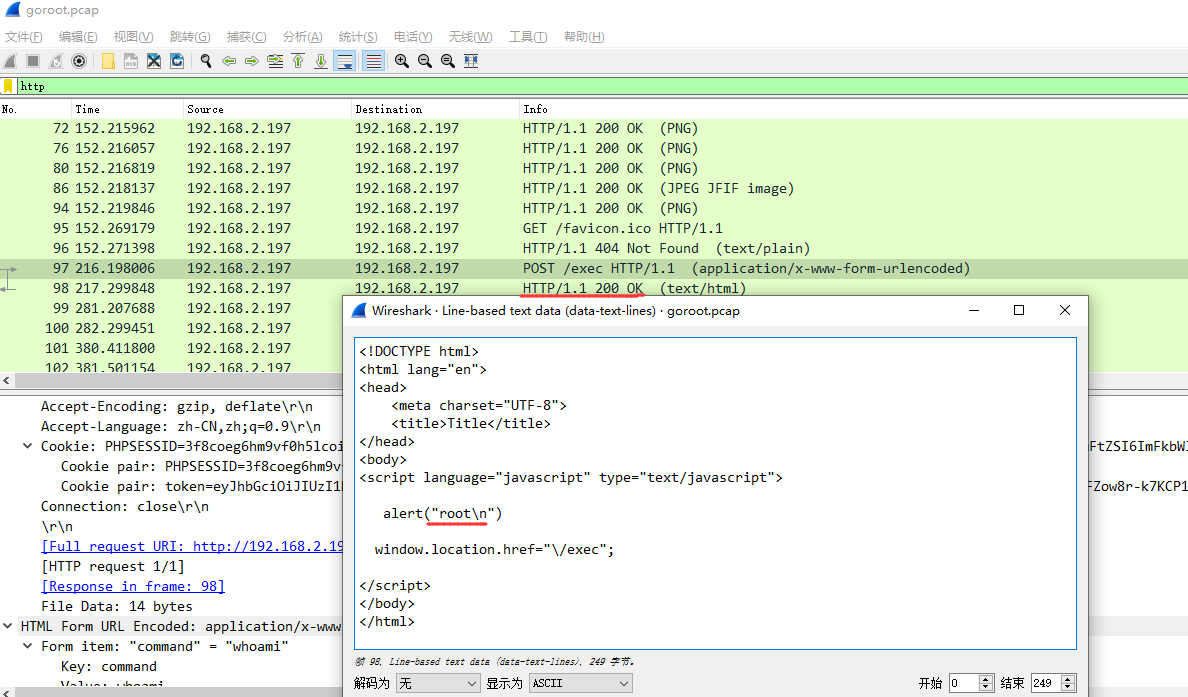Viewport: 1188px width, 697px height.
Task: Maximize the Line-based text data dialog
Action: [1019, 311]
